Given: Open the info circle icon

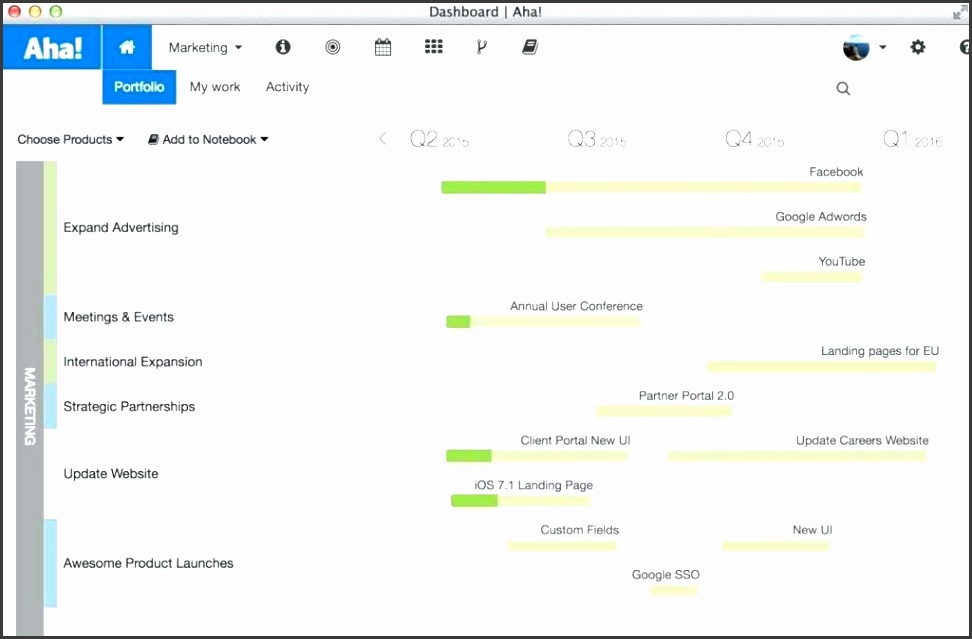Looking at the screenshot, I should [283, 47].
